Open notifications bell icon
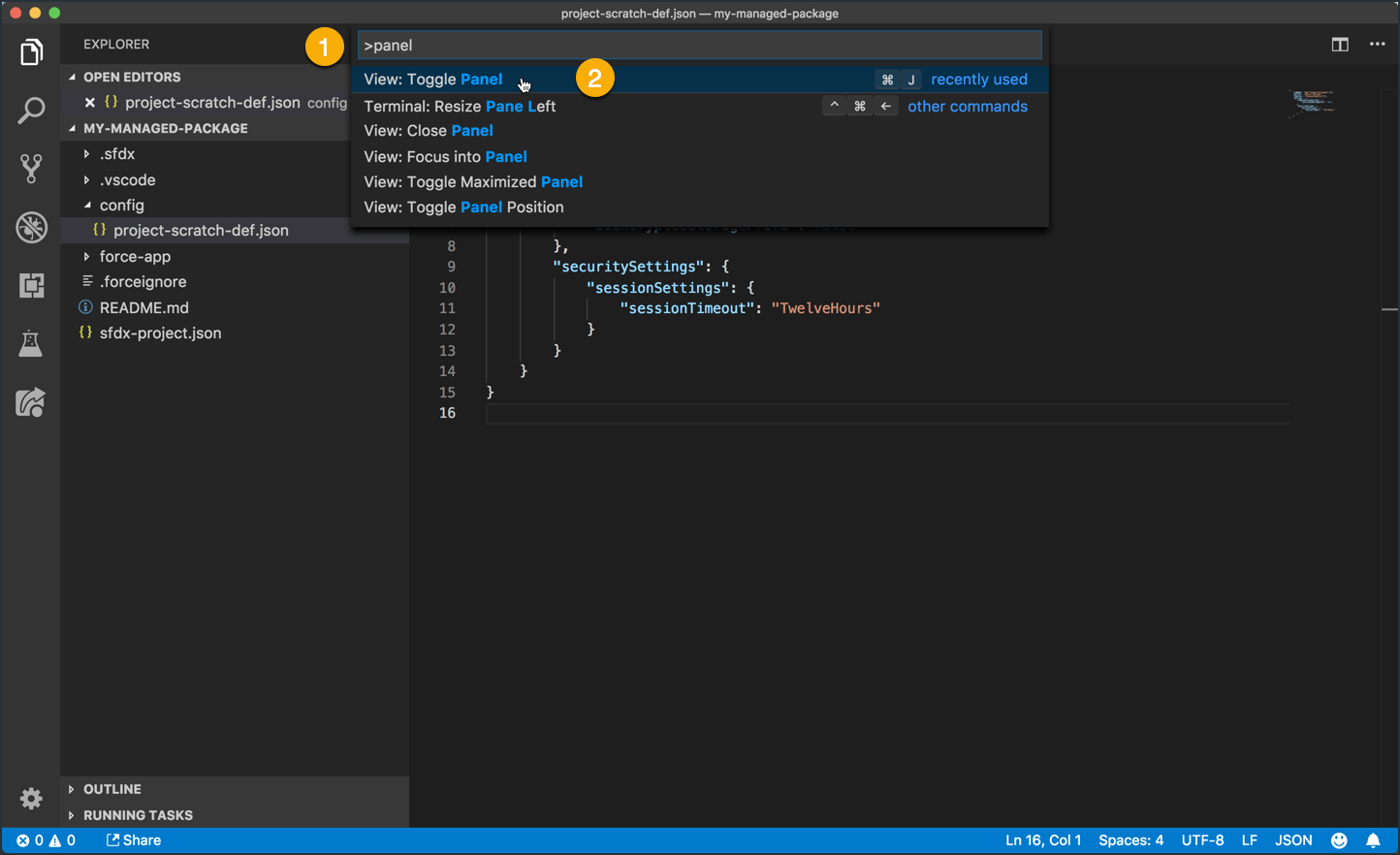1400x855 pixels. (x=1374, y=840)
